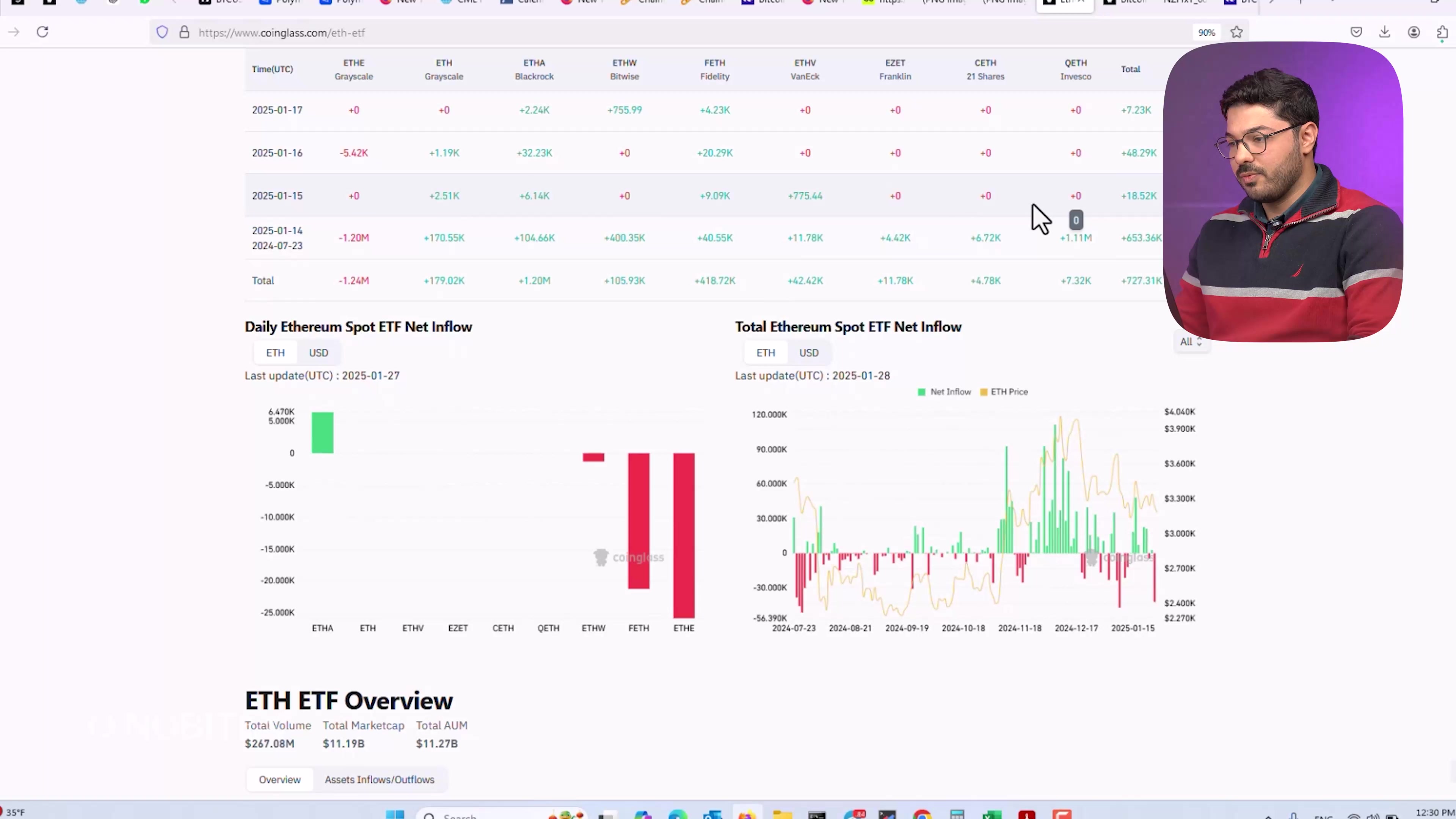Image resolution: width=1456 pixels, height=819 pixels.
Task: Open the browser account icon
Action: (1414, 32)
